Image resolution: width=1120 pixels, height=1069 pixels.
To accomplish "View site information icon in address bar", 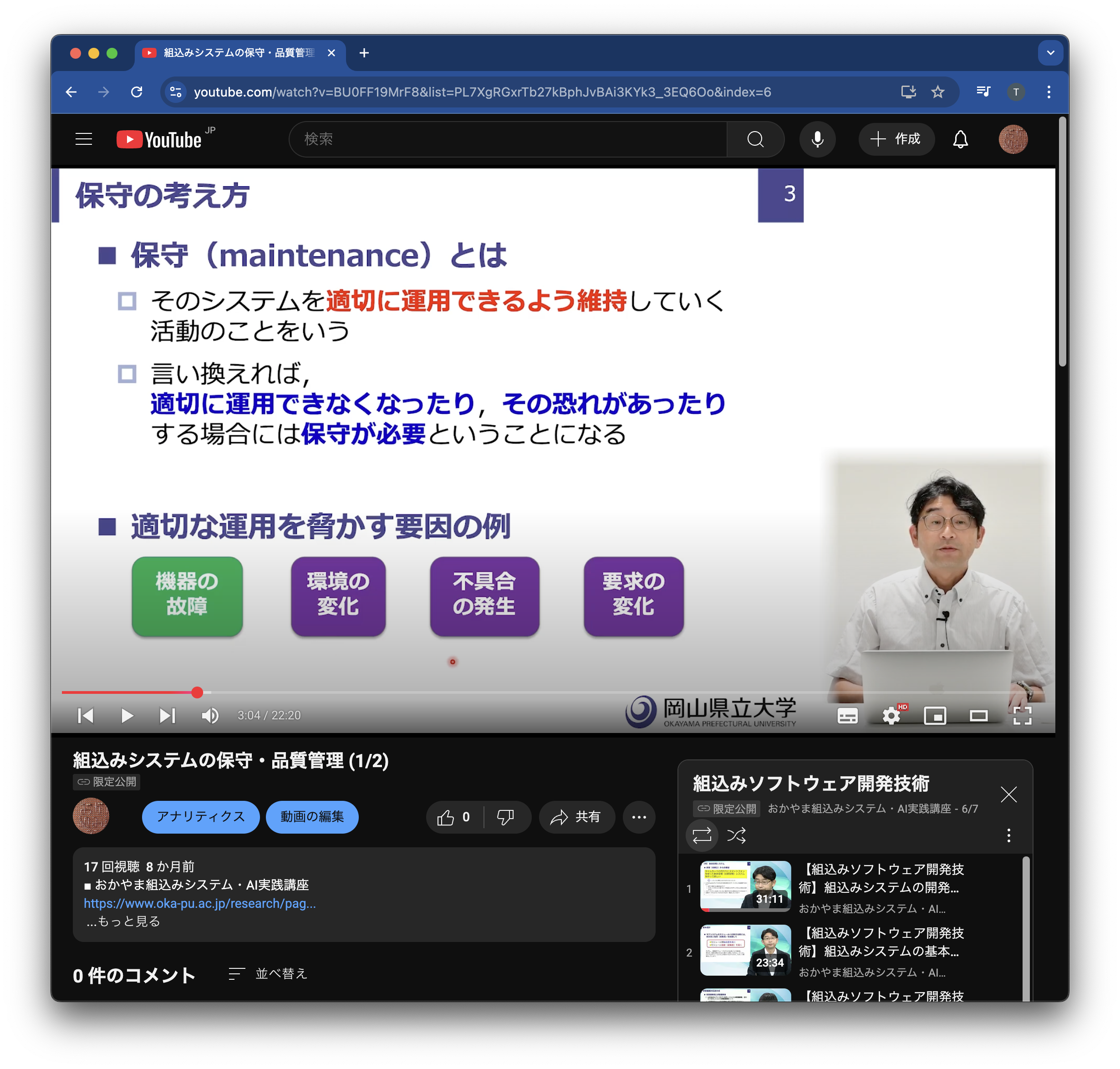I will tap(176, 92).
